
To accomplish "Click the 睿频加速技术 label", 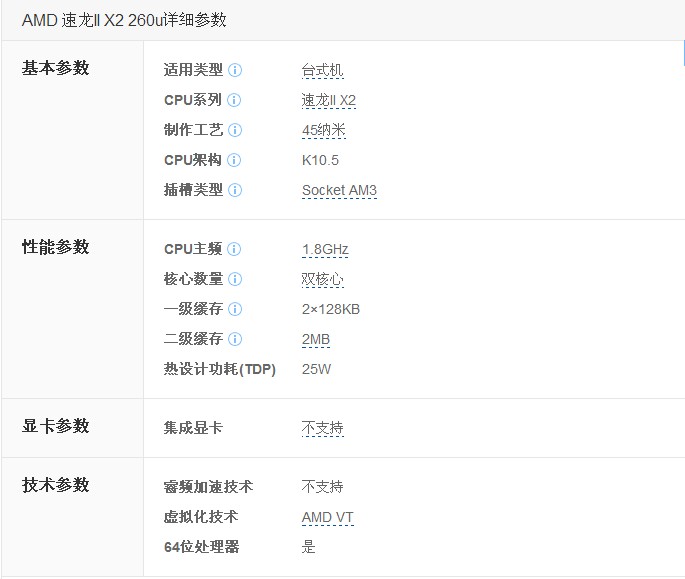I will point(208,486).
